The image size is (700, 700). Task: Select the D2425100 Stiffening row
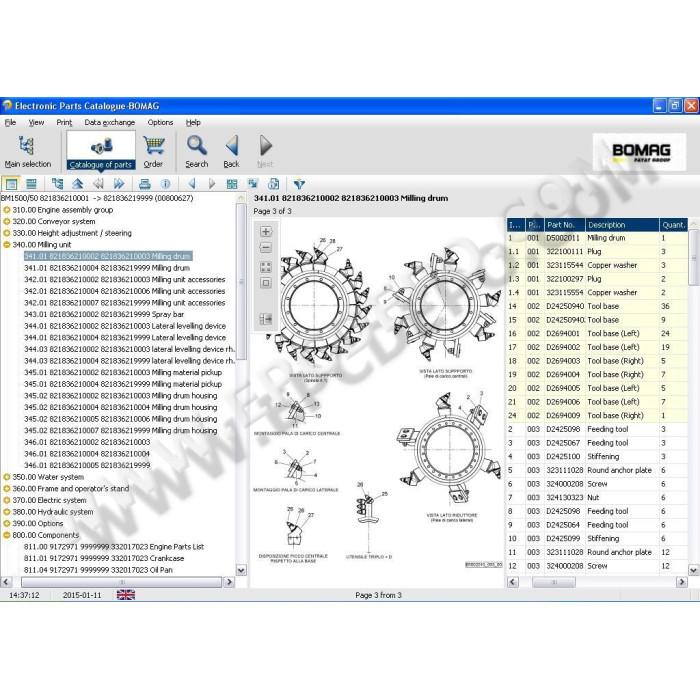coord(597,456)
